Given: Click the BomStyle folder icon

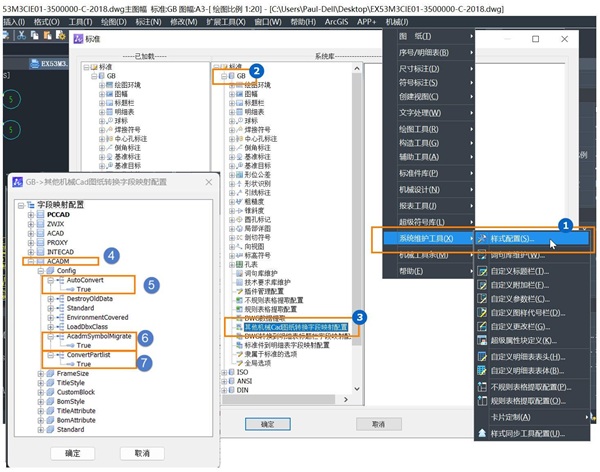Looking at the screenshot, I should pyautogui.click(x=50, y=401).
